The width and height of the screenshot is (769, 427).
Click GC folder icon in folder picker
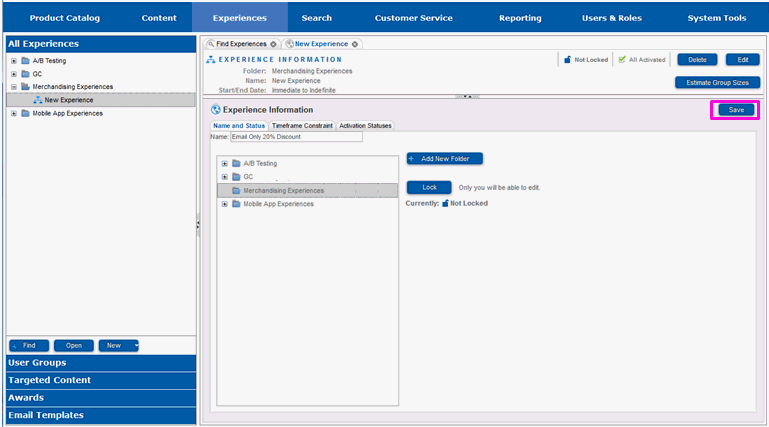(x=236, y=177)
